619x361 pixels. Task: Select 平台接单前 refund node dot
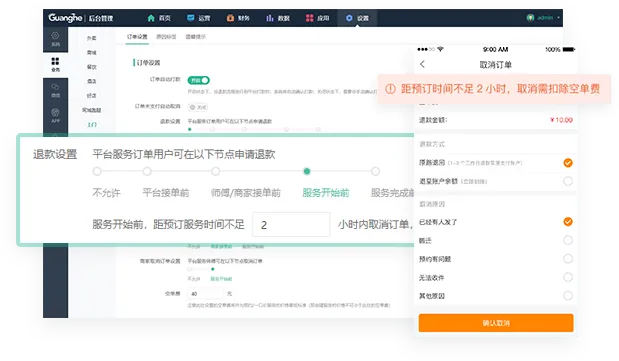(147, 171)
